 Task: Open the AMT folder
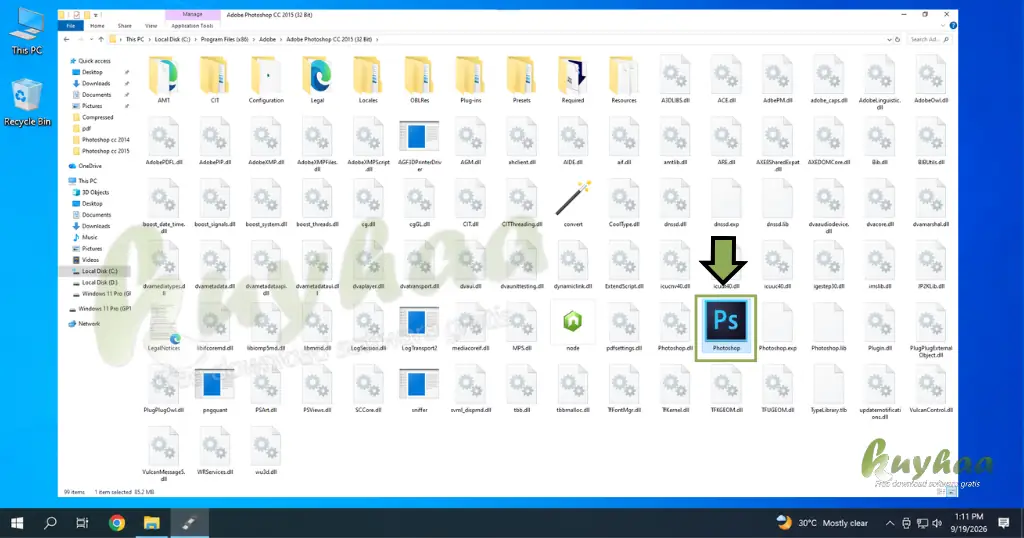[x=163, y=79]
